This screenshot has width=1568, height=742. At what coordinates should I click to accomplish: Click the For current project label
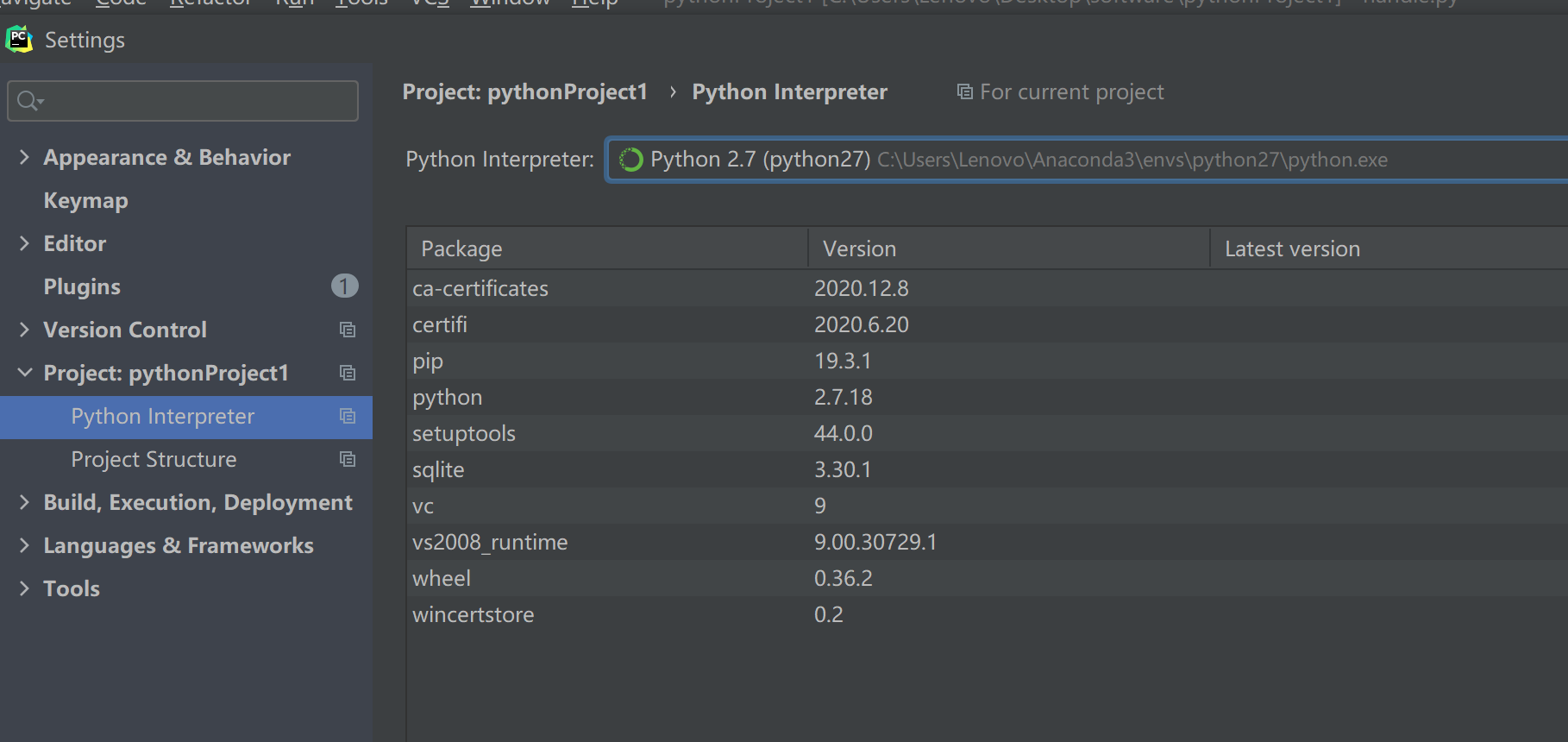pyautogui.click(x=1071, y=91)
